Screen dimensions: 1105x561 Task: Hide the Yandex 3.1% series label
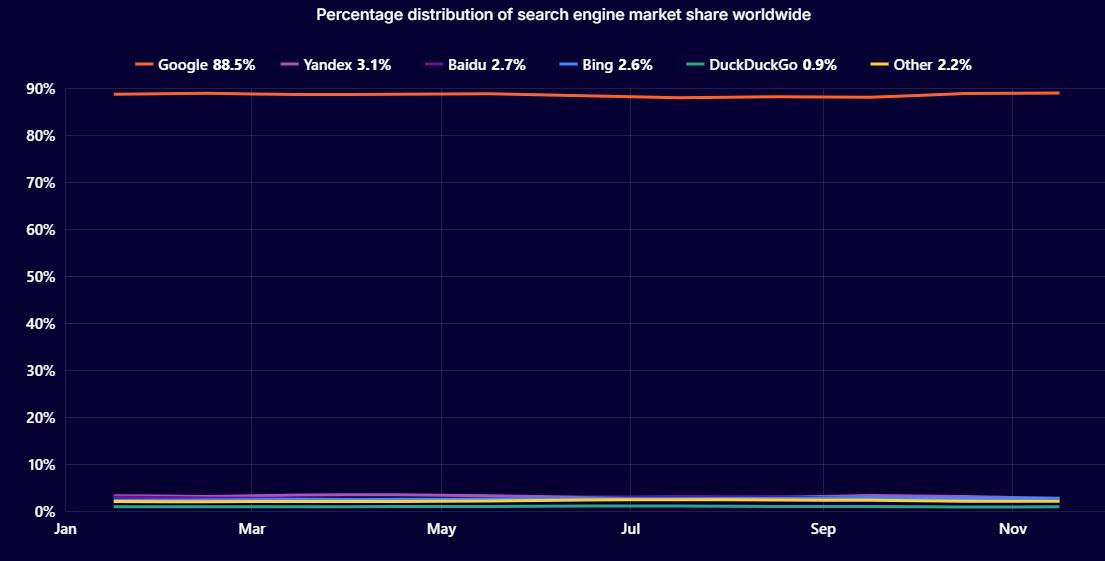[x=347, y=65]
